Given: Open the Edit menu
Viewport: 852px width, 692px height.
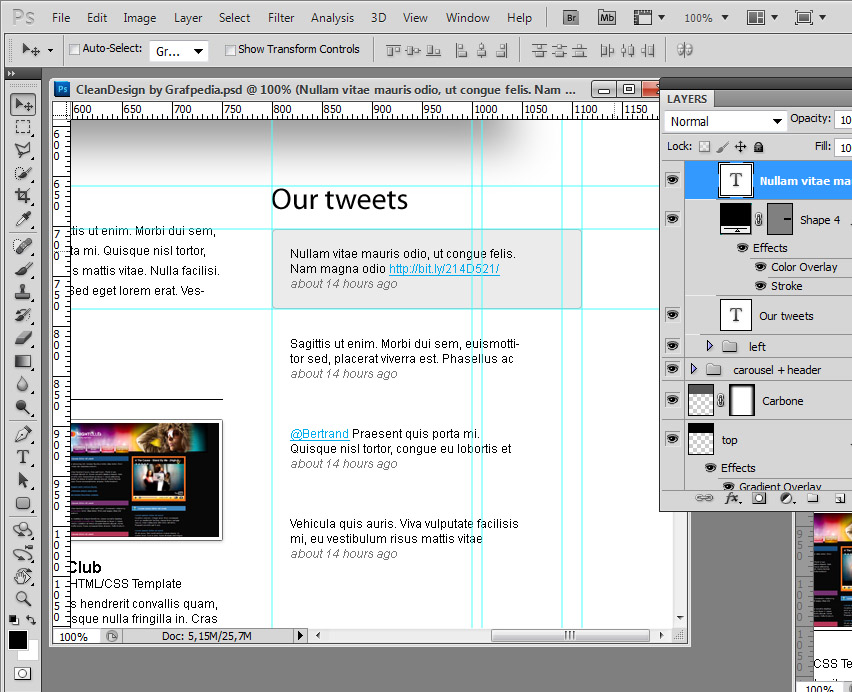Looking at the screenshot, I should pos(97,18).
